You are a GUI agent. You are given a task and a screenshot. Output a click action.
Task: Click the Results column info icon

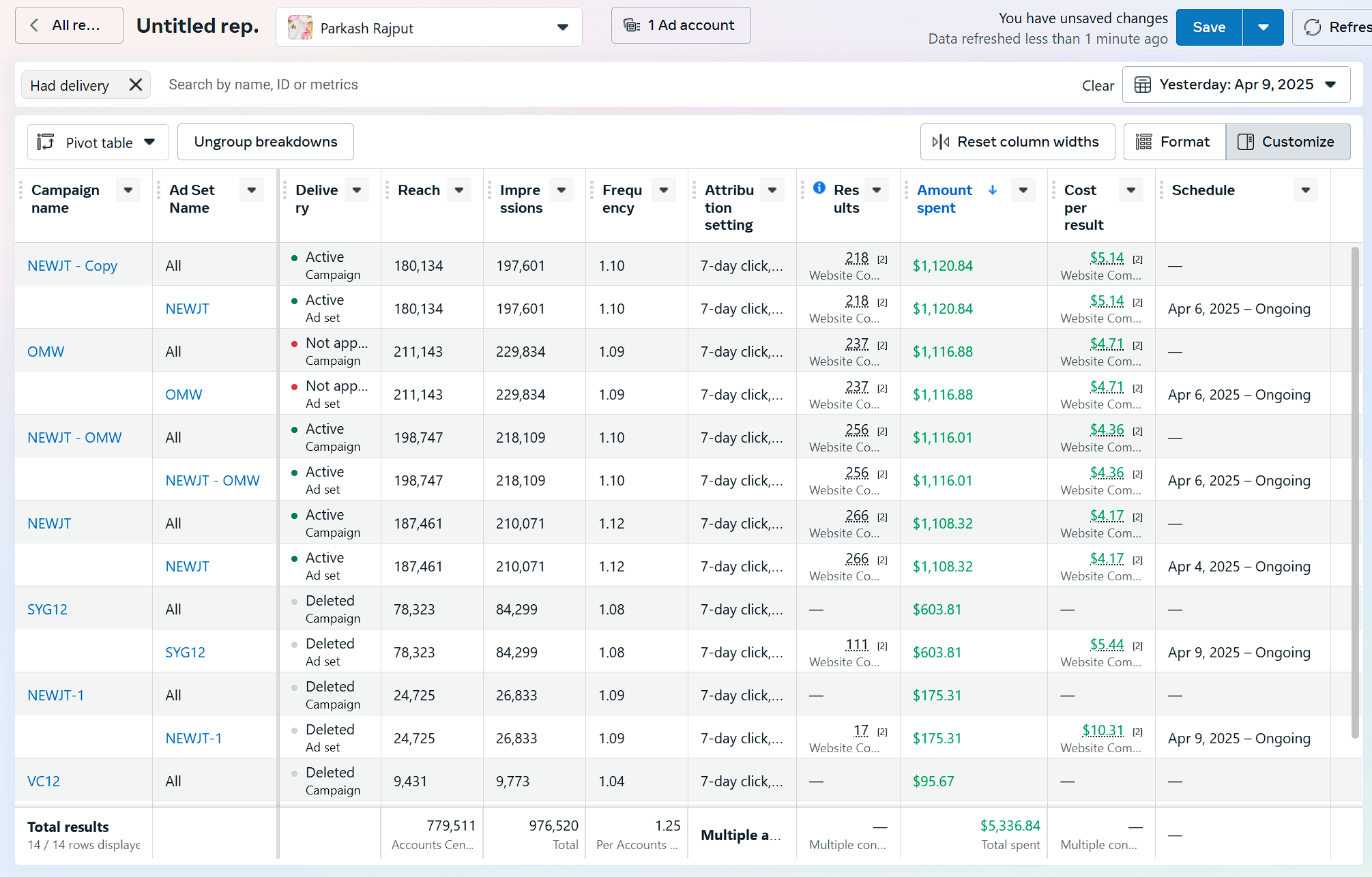[x=819, y=188]
